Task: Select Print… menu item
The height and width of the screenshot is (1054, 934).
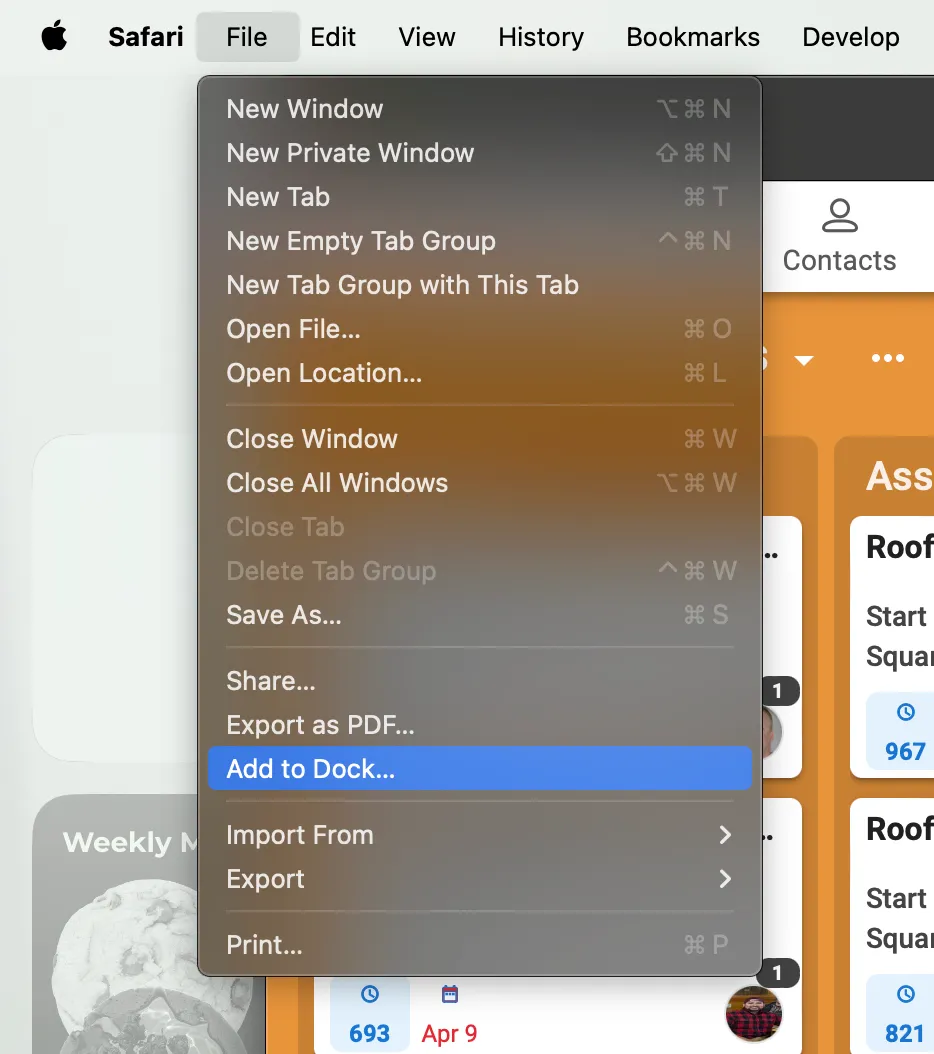Action: point(480,945)
